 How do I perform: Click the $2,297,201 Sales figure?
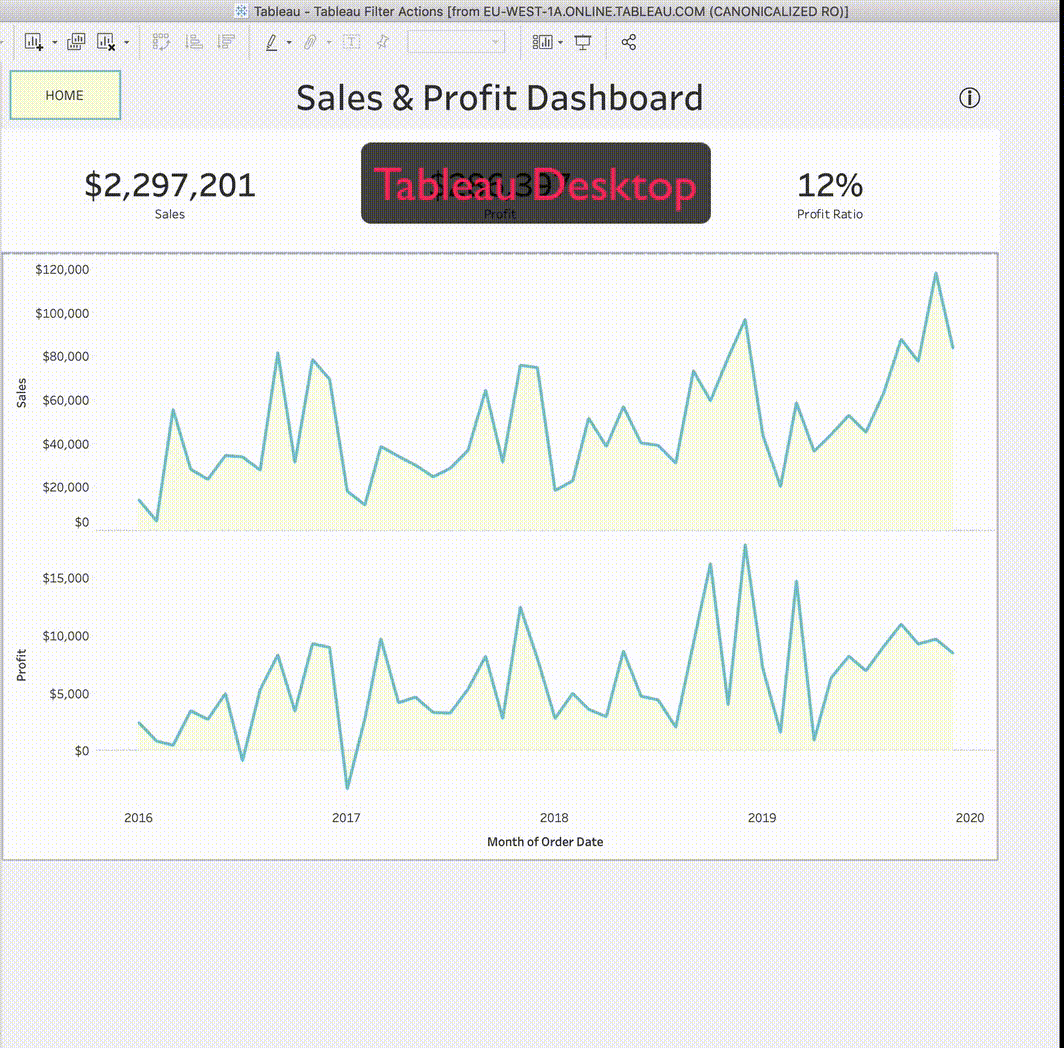pos(170,185)
